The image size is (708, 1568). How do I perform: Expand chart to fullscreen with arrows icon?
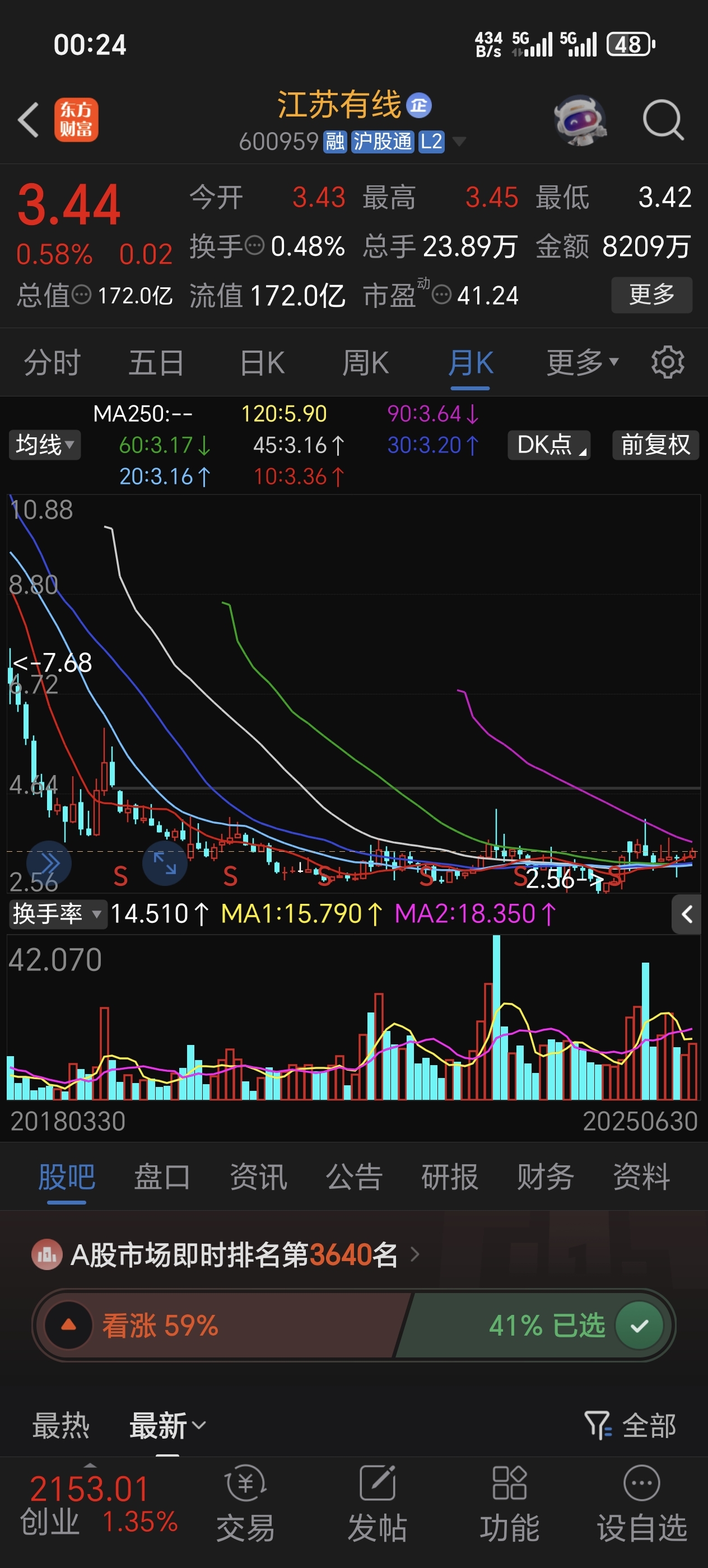pyautogui.click(x=164, y=863)
